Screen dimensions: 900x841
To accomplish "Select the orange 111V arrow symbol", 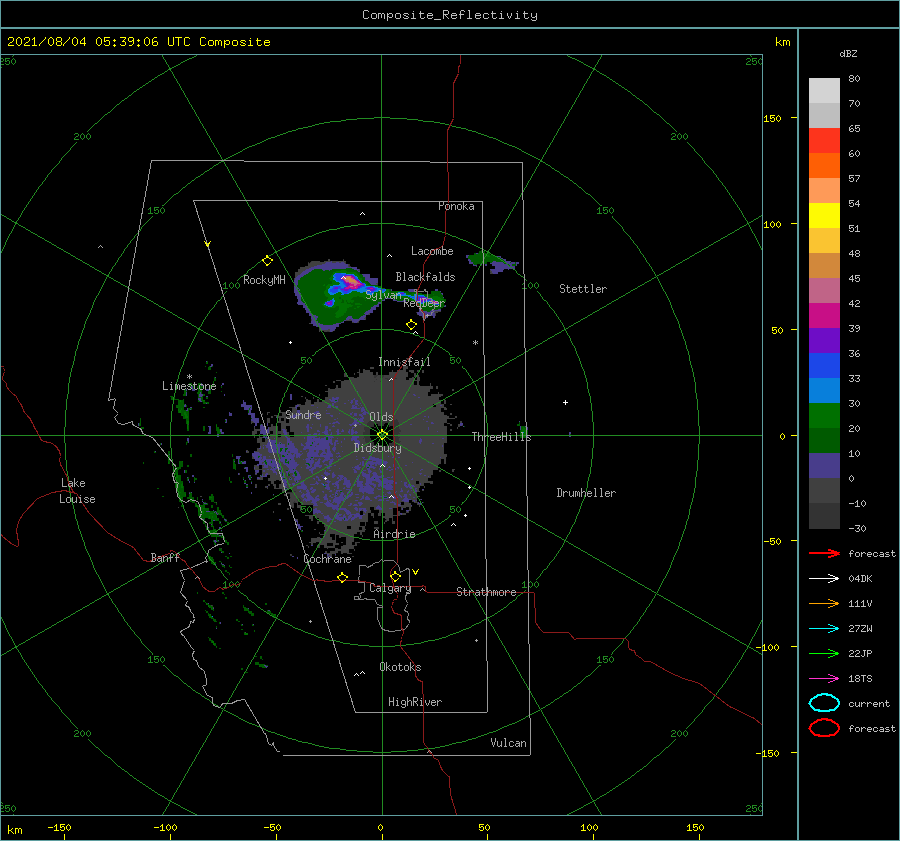I will (824, 603).
